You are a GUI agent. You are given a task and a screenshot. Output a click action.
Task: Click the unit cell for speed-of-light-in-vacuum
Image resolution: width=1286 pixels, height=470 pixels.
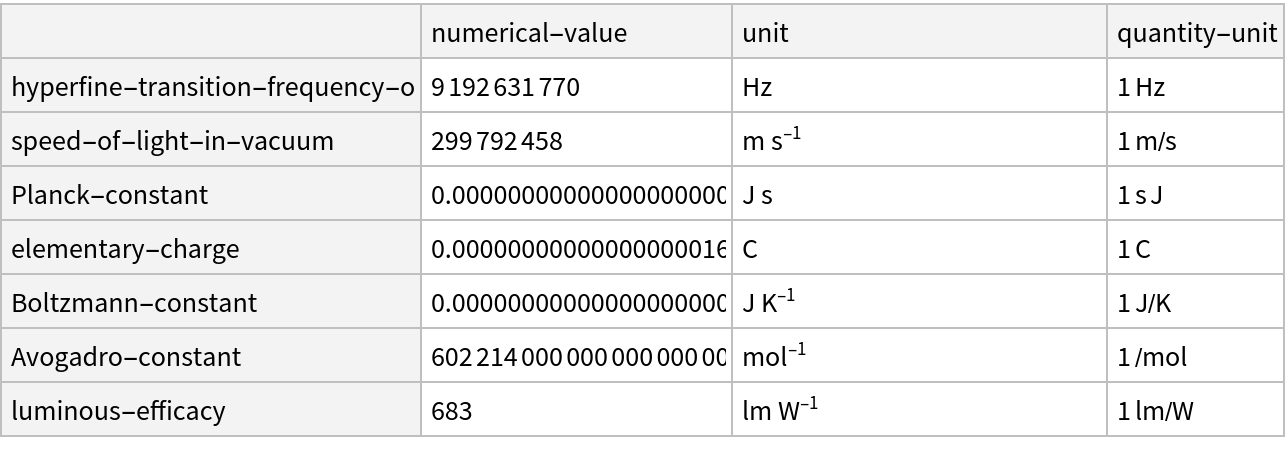pos(919,140)
